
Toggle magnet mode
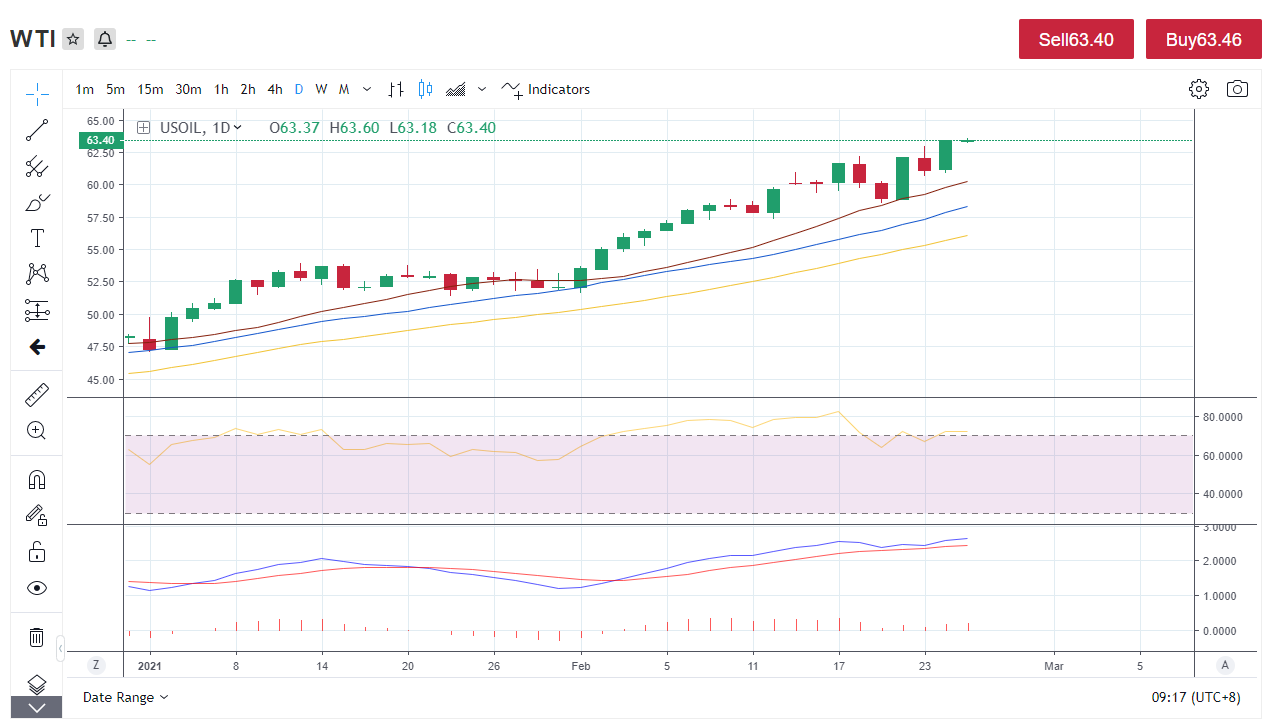(37, 480)
